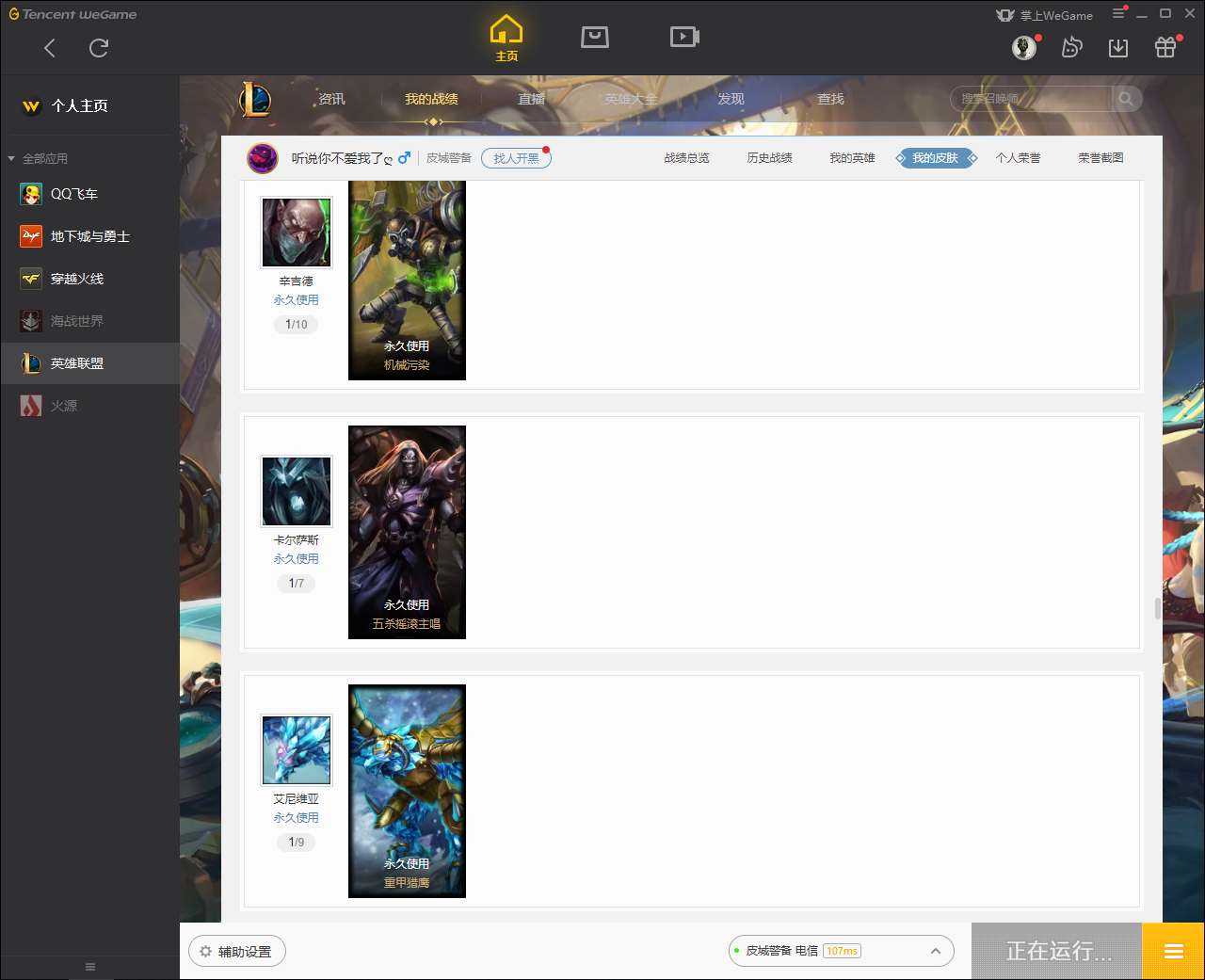
Task: Open 辅助设置 settings button
Action: (237, 952)
